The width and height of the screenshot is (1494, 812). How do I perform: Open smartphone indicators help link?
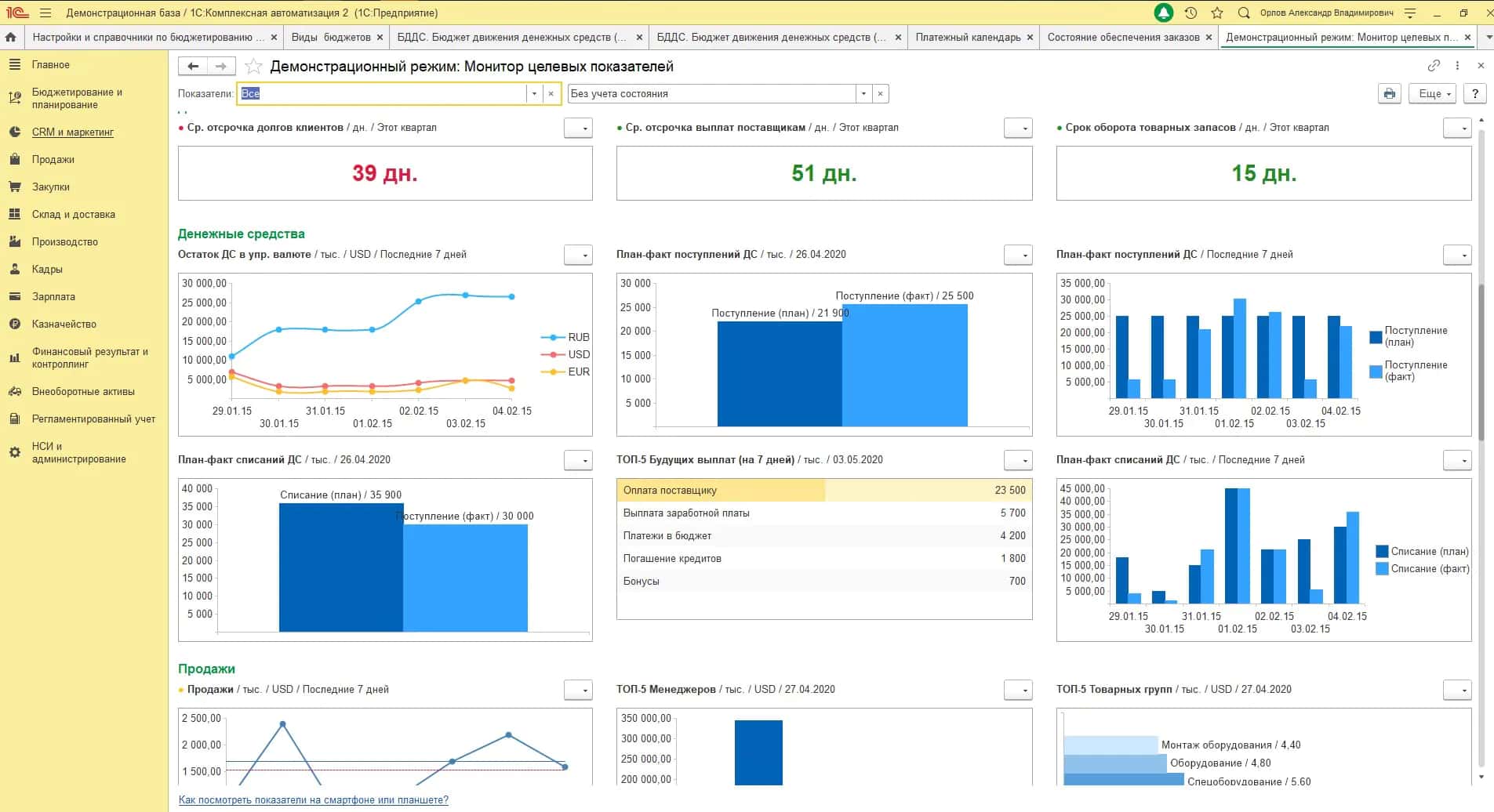pyautogui.click(x=314, y=800)
